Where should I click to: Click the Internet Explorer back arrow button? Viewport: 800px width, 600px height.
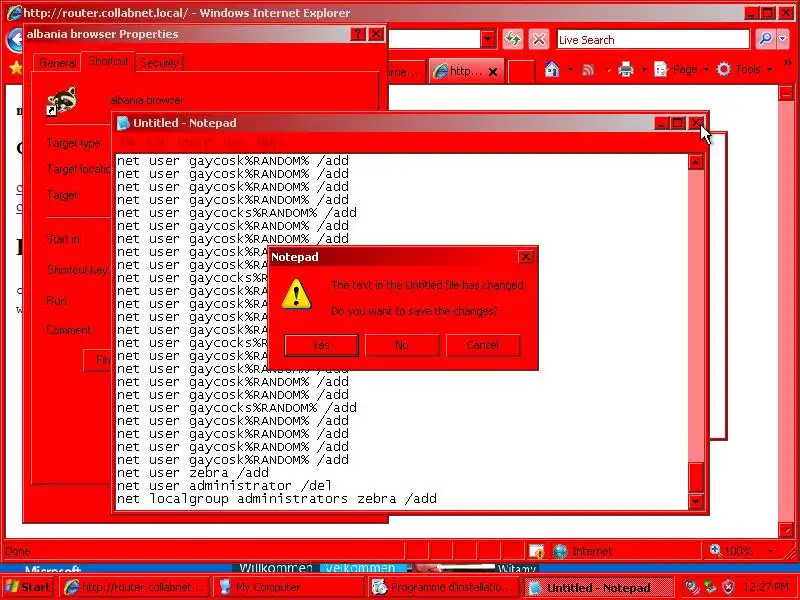15,39
